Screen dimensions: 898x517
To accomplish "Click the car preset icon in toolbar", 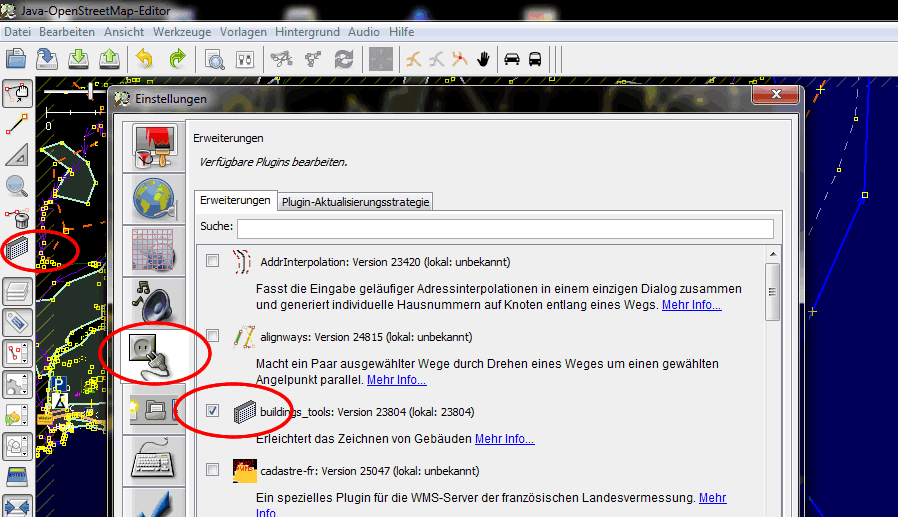I will 512,59.
